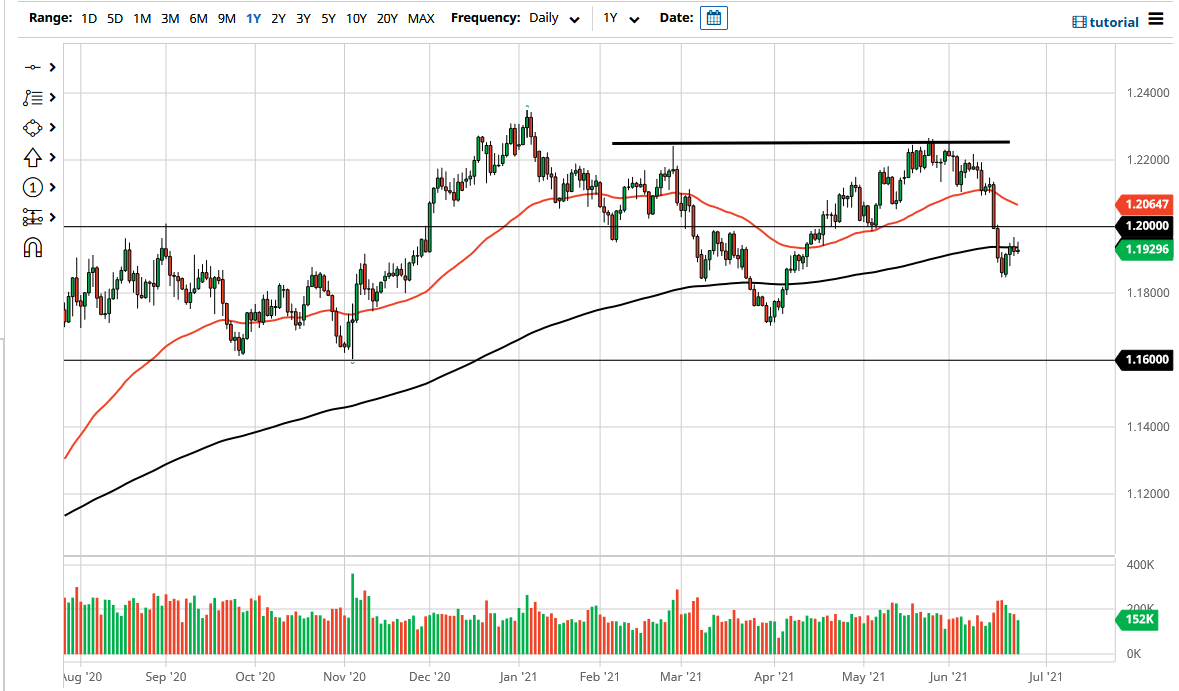Toggle the magnet snap mode
Screen dimensions: 1179x691
[32, 247]
